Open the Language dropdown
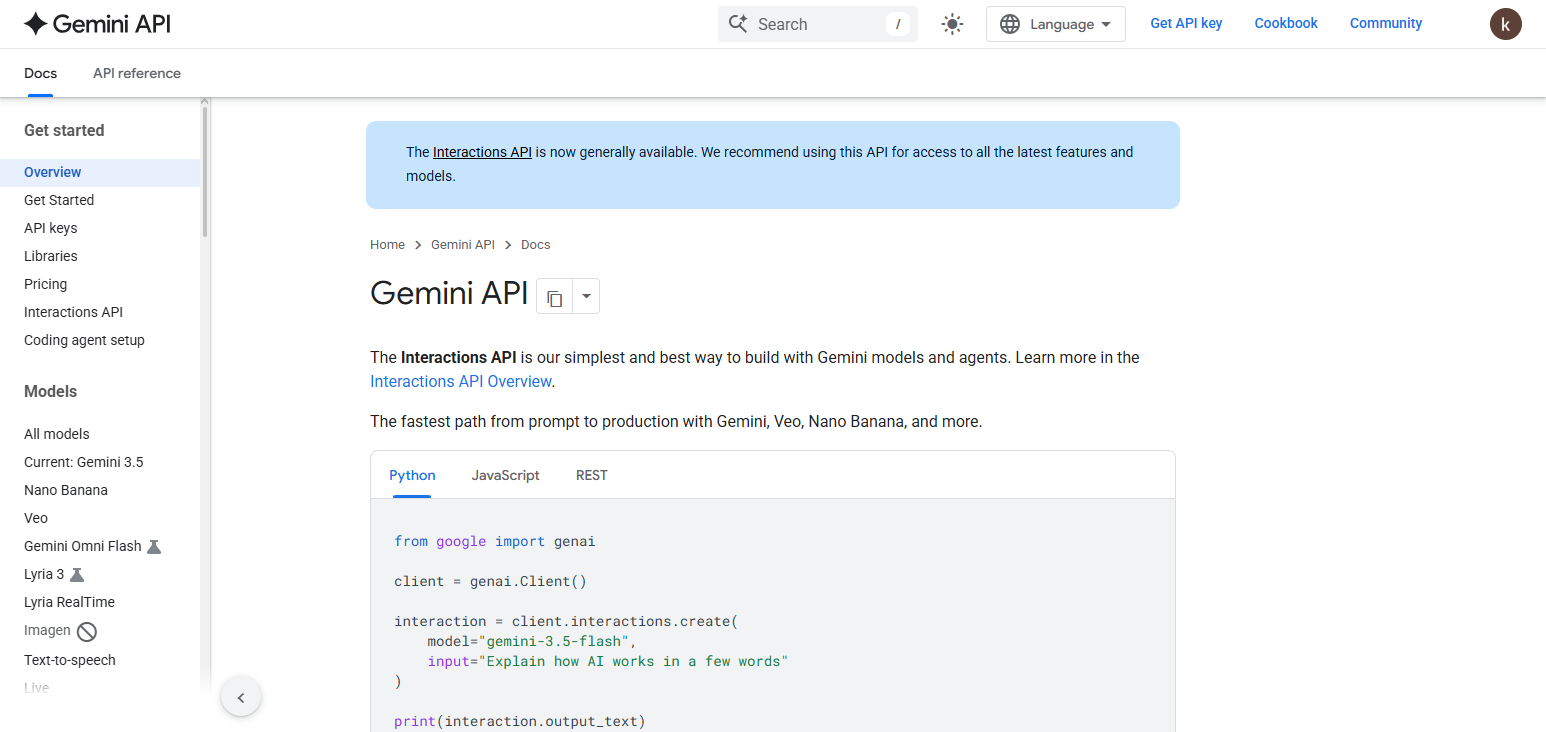The height and width of the screenshot is (732, 1546). [x=1056, y=24]
